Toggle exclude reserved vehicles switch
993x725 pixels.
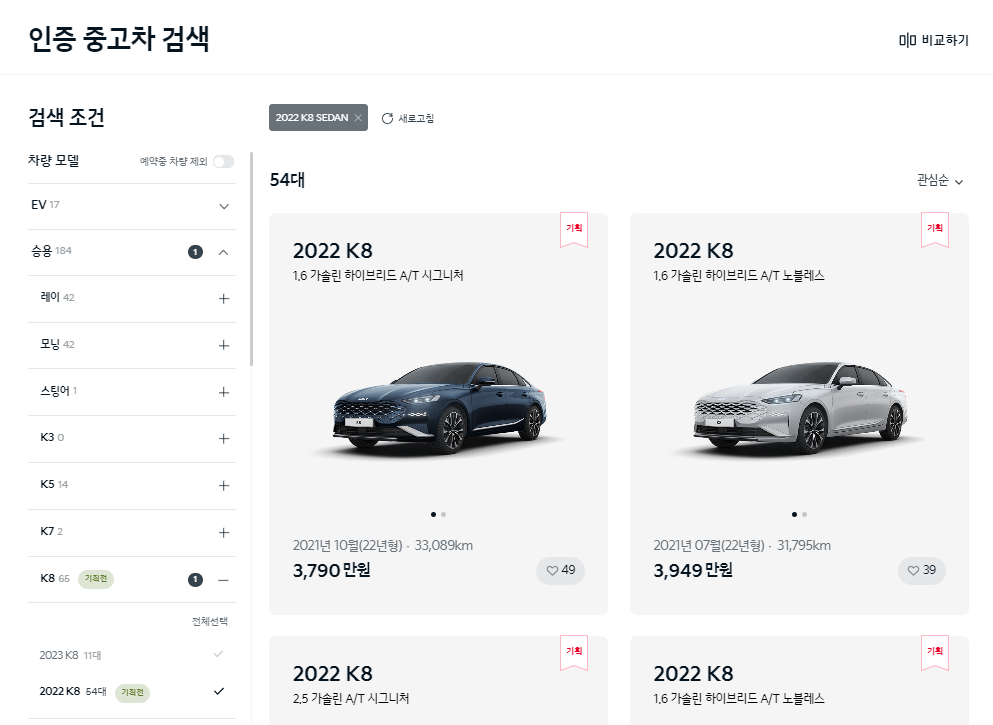click(x=223, y=161)
